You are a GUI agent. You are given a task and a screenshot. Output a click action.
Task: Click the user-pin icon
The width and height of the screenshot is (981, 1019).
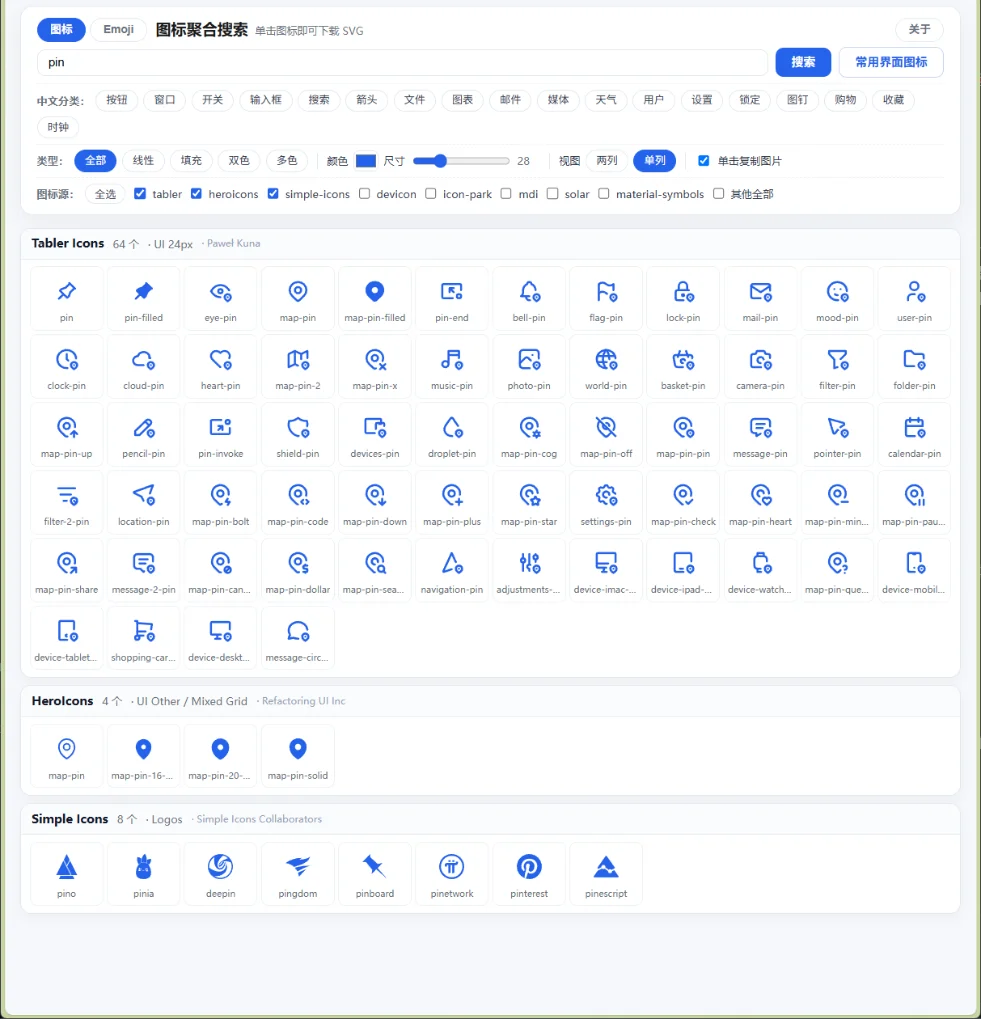coord(914,298)
